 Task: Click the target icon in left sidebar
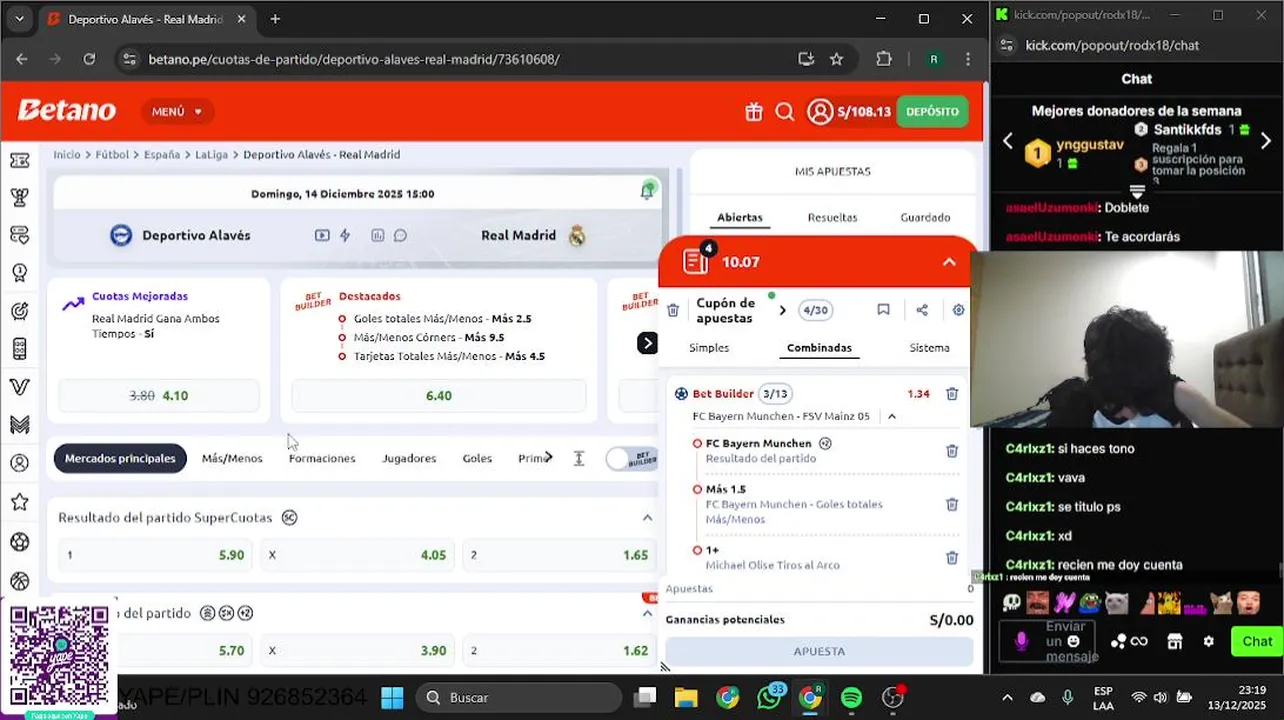19,311
